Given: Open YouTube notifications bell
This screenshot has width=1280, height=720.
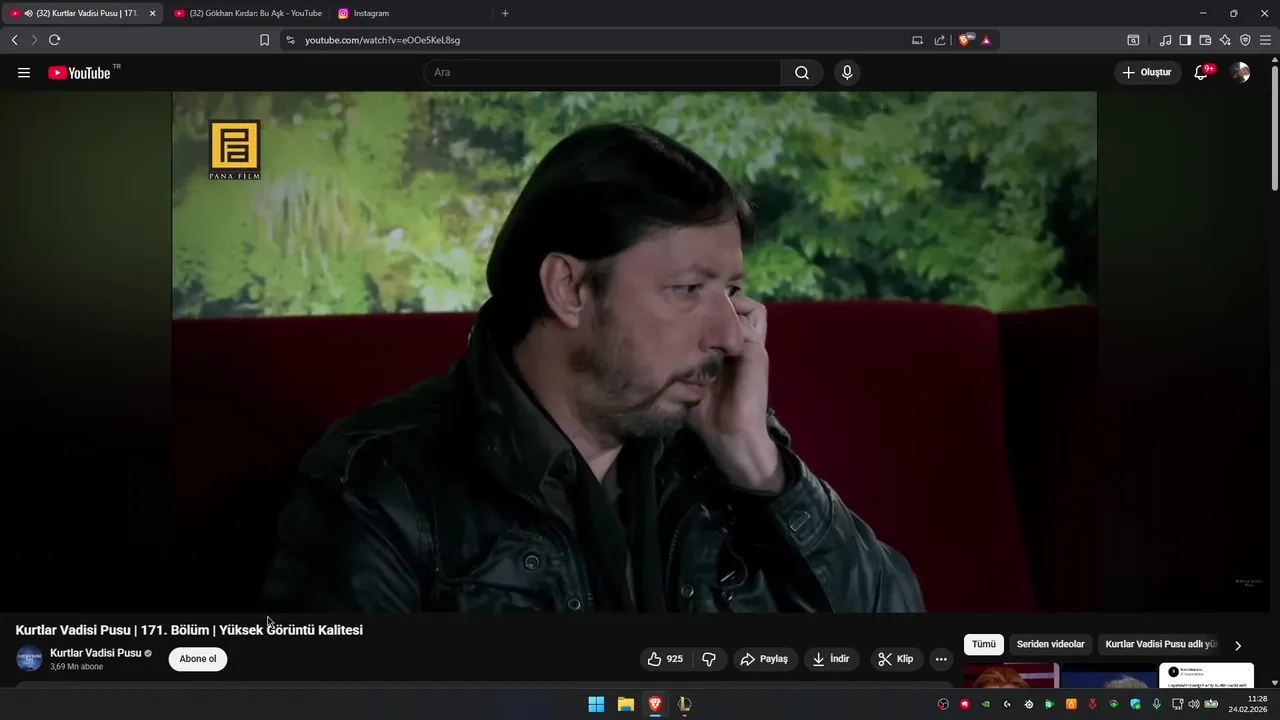Looking at the screenshot, I should (x=1202, y=72).
